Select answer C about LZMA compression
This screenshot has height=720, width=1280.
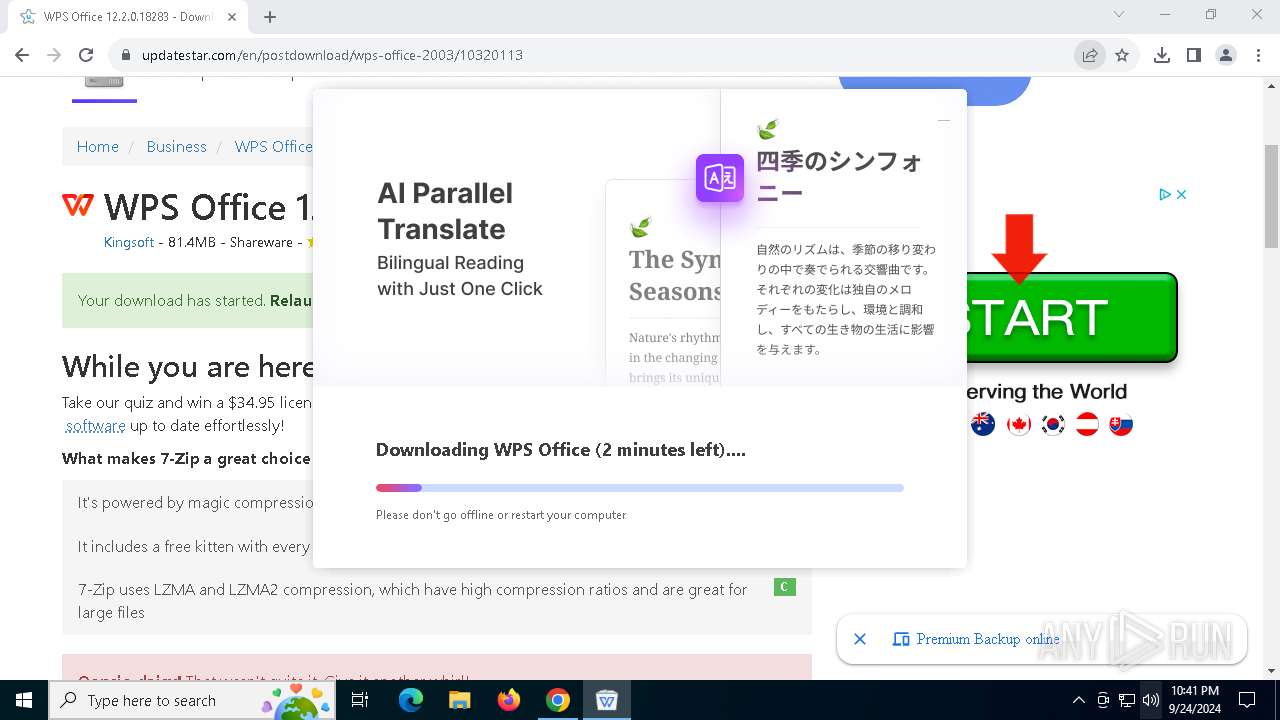click(785, 587)
